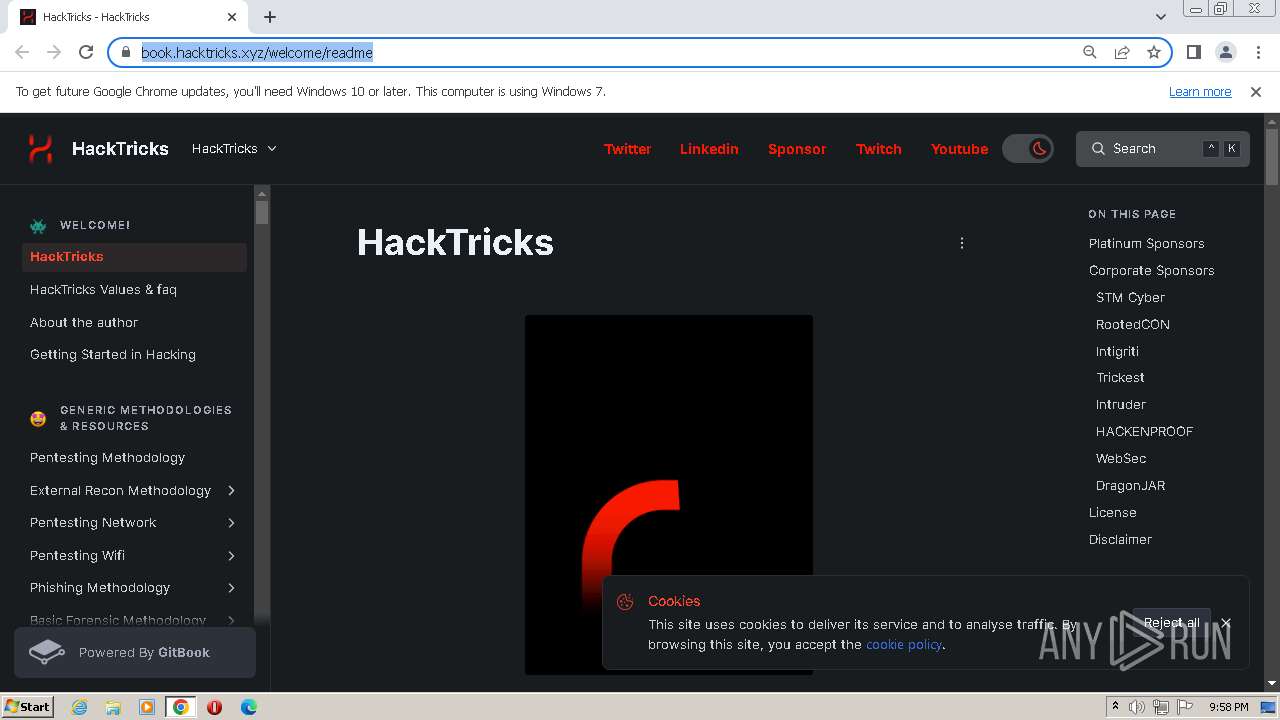Viewport: 1280px width, 720px height.
Task: Click the Windows Start button
Action: pyautogui.click(x=28, y=707)
